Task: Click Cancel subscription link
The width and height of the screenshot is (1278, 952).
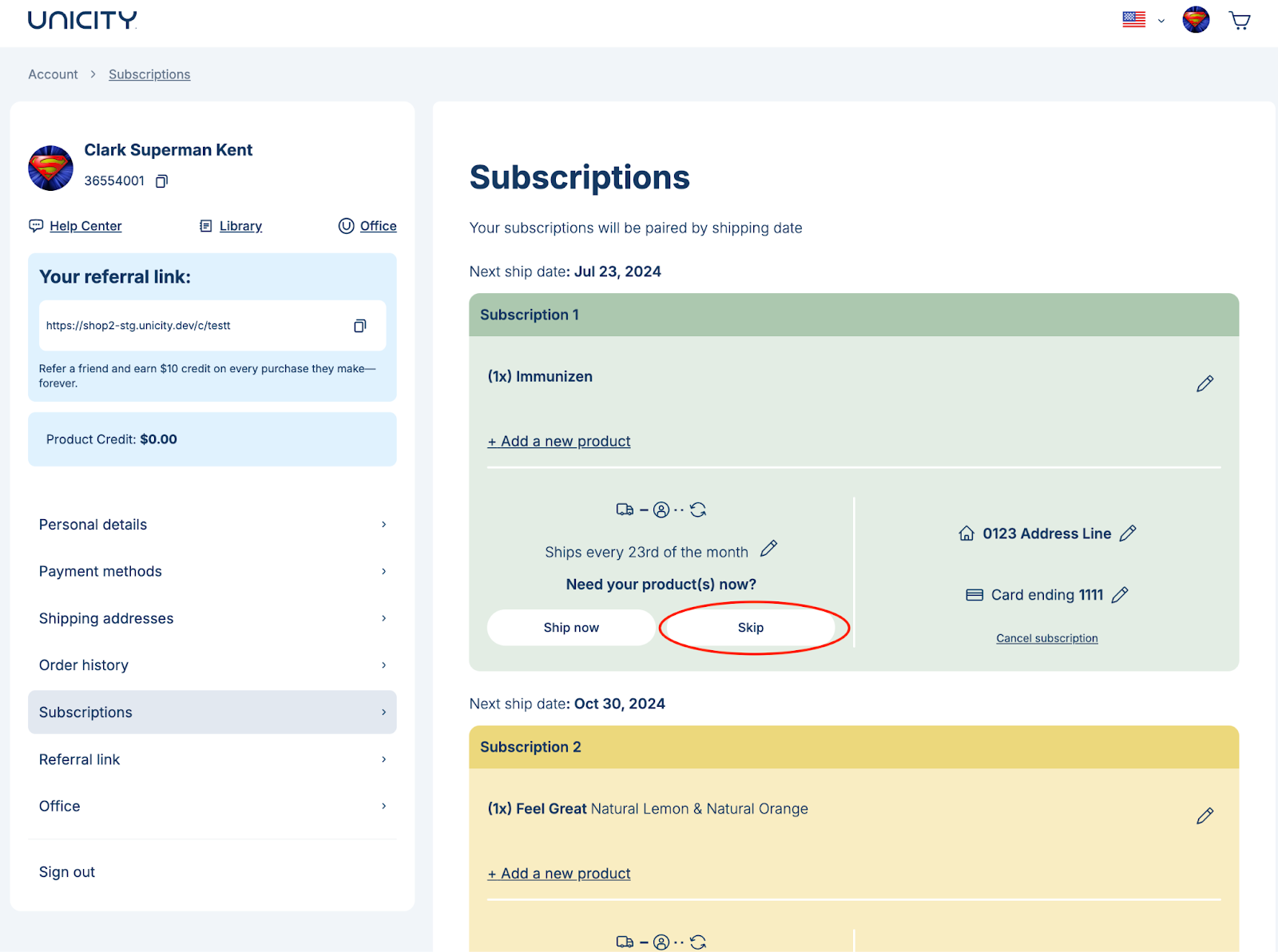Action: click(1046, 638)
